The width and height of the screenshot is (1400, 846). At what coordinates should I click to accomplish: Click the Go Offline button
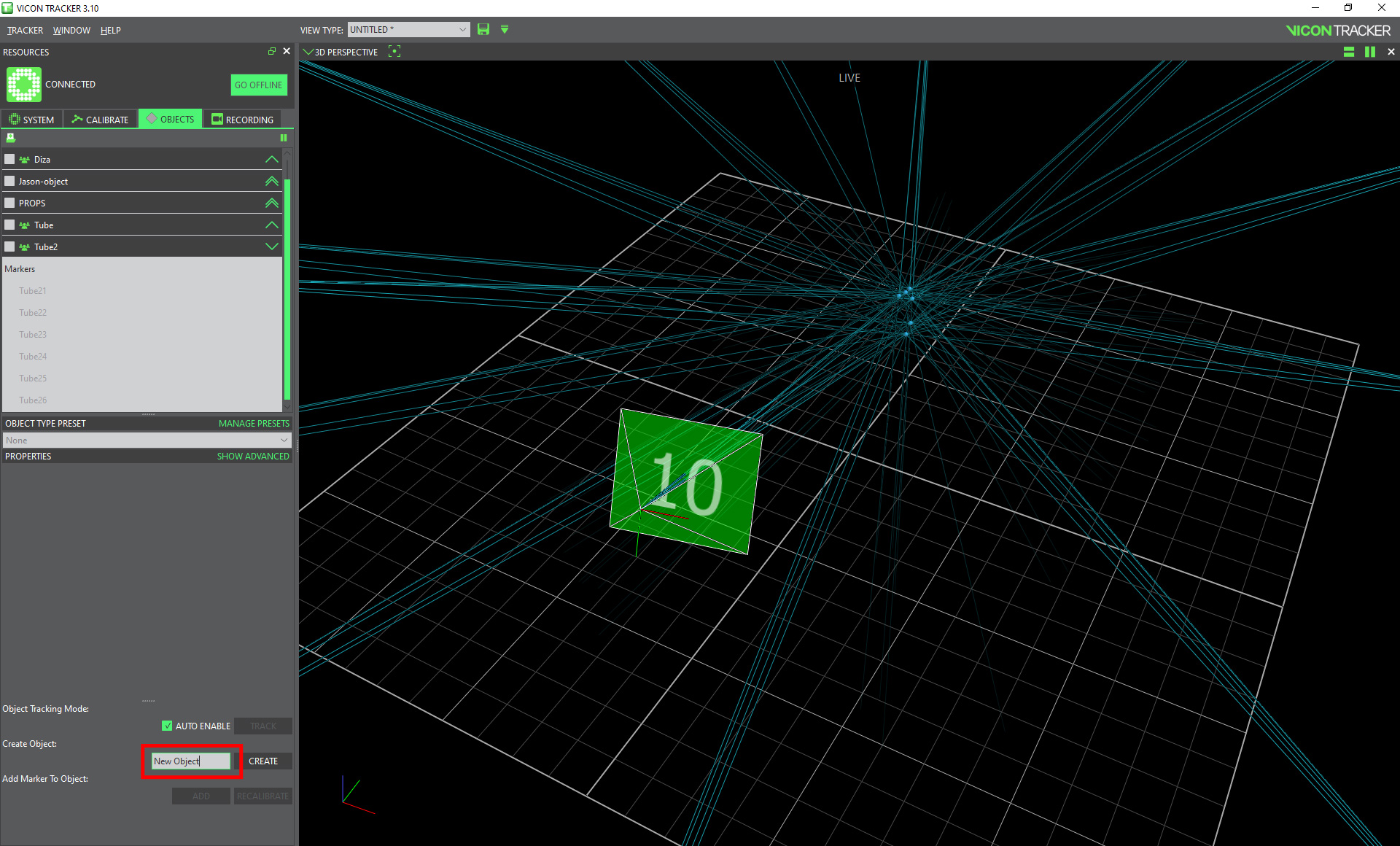click(x=258, y=85)
